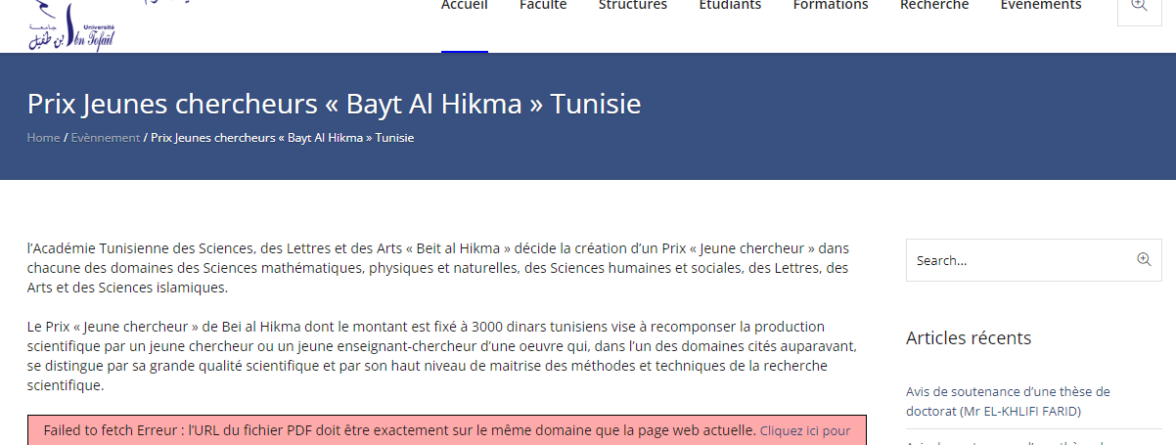Click the magnifier icon in sidebar search box

1144,260
